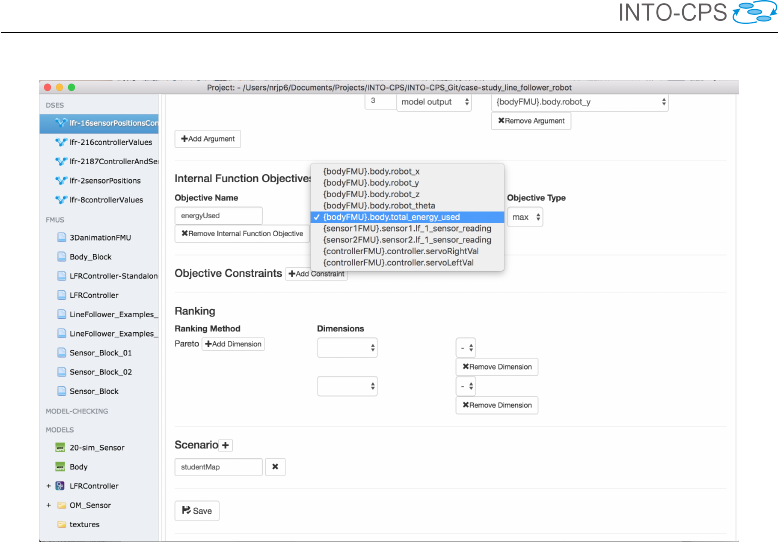Image resolution: width=778 pixels, height=542 pixels.
Task: Select {bodyFMU}.body.robot_theta from the list
Action: [x=371, y=205]
